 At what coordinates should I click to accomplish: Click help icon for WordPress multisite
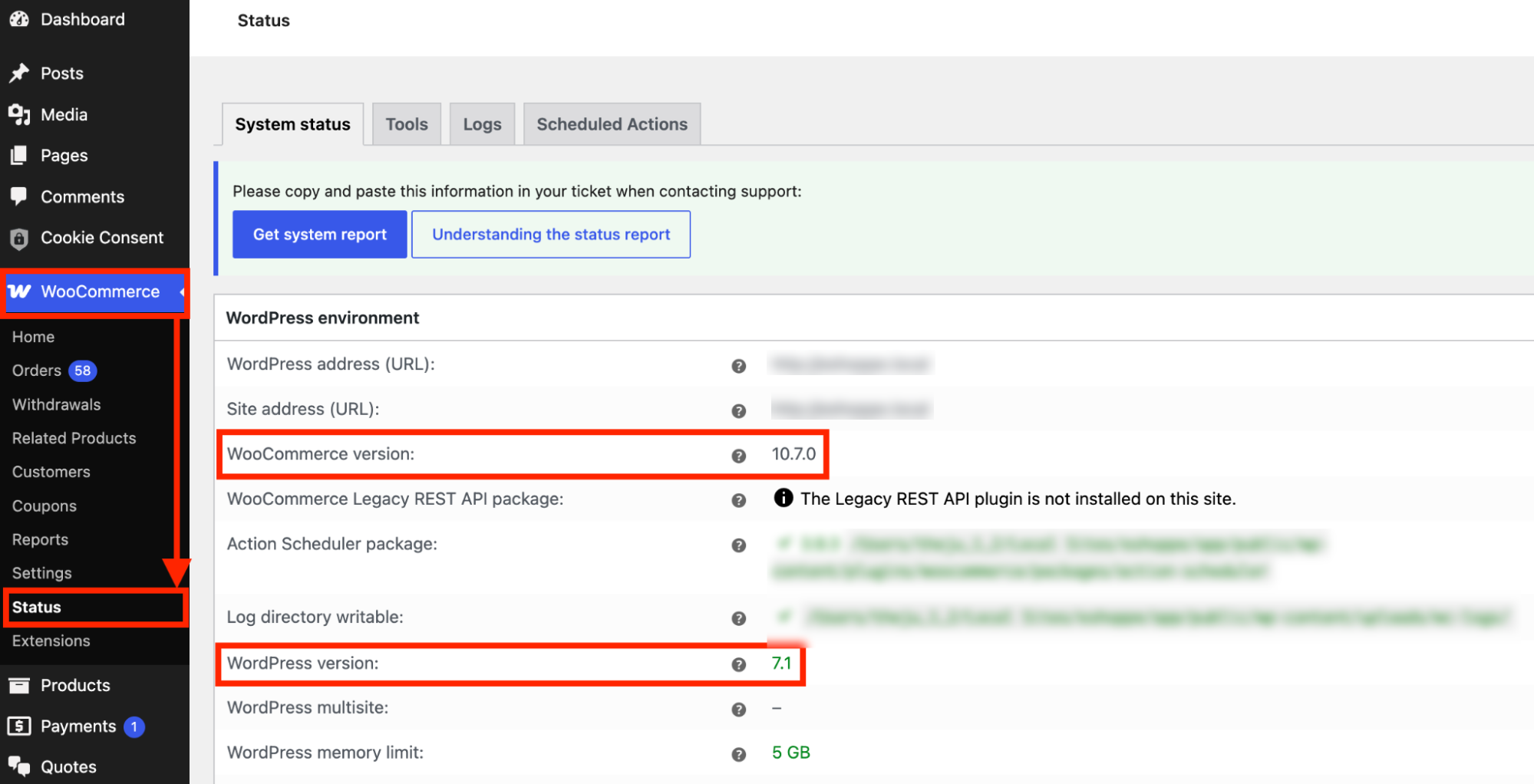click(x=739, y=710)
